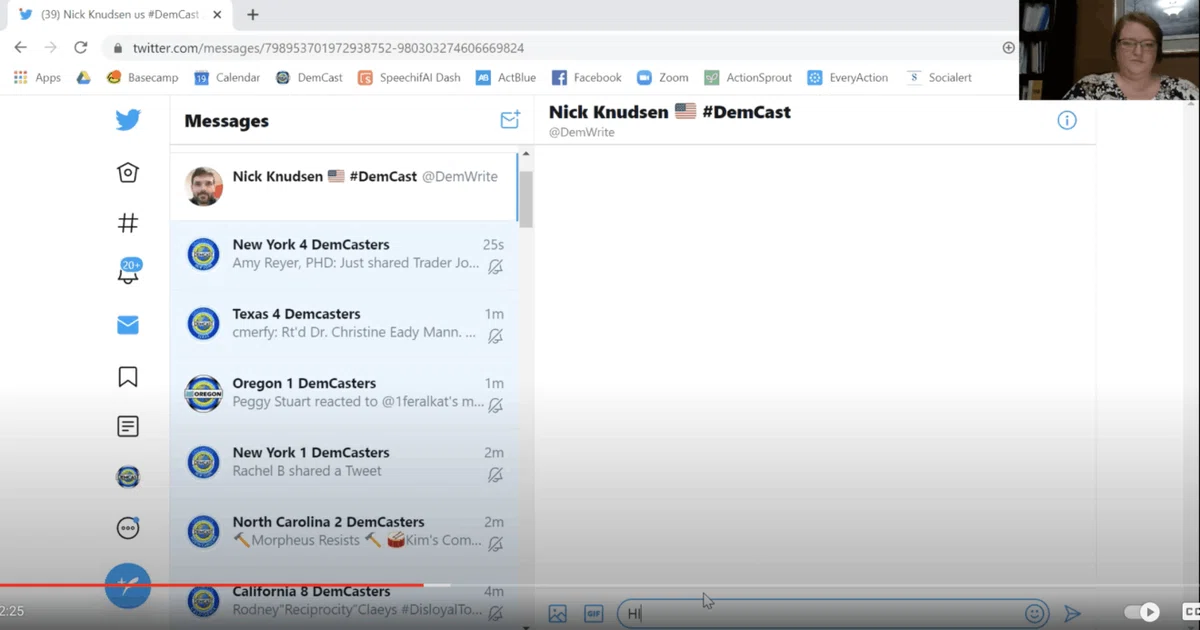This screenshot has height=630, width=1200.
Task: Click muted bell on Oregon 1 DemCasters
Action: pos(495,405)
